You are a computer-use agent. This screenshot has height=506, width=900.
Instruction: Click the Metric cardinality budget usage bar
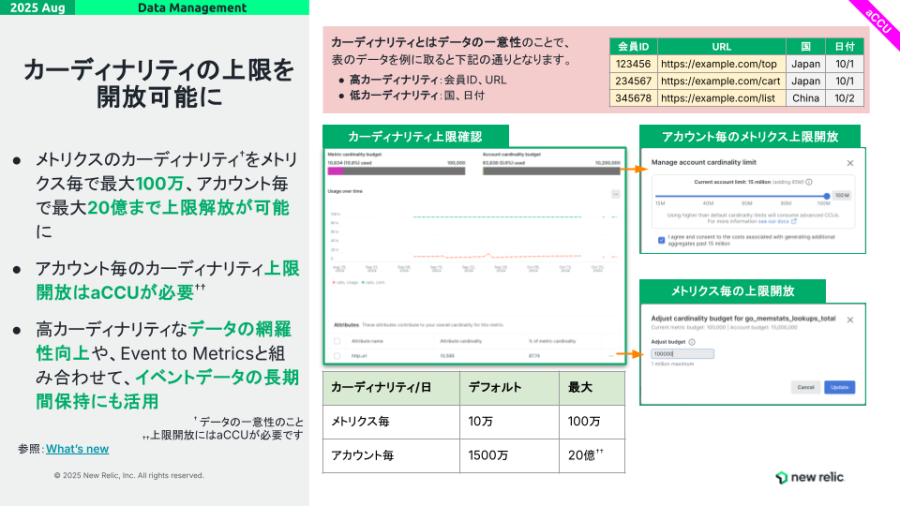(x=397, y=171)
